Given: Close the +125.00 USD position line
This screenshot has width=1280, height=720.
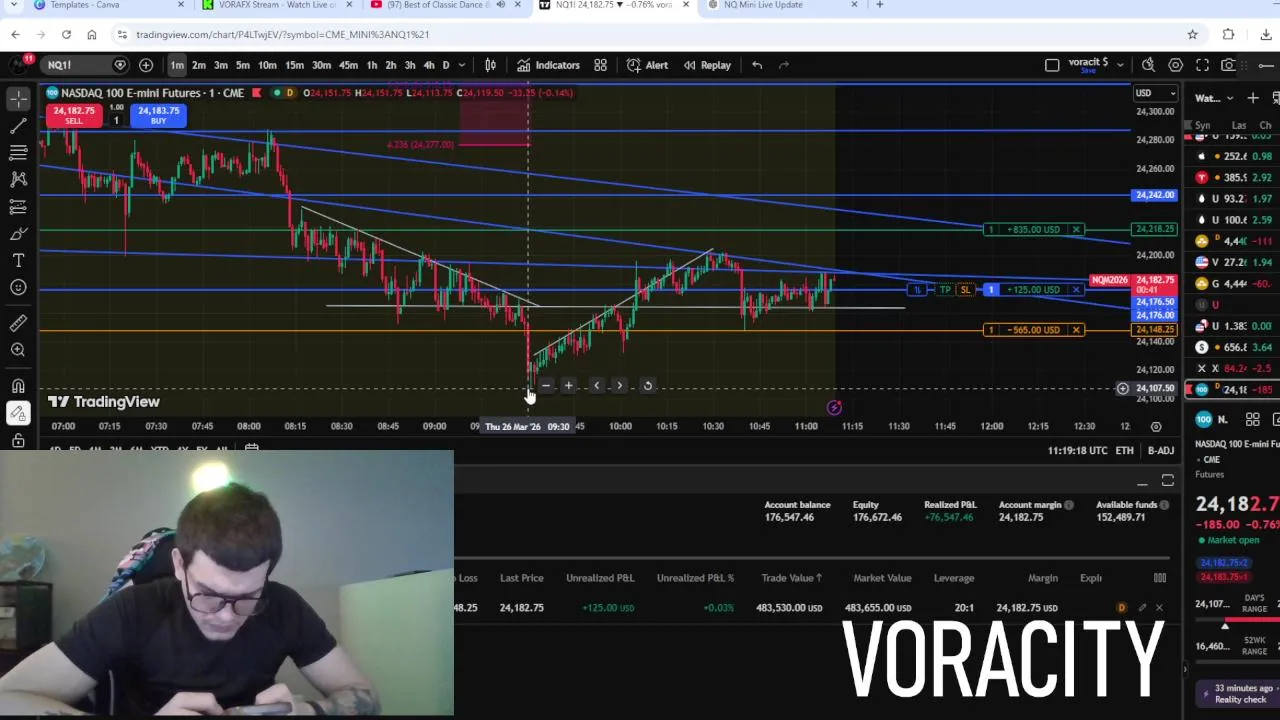Looking at the screenshot, I should coord(1076,289).
